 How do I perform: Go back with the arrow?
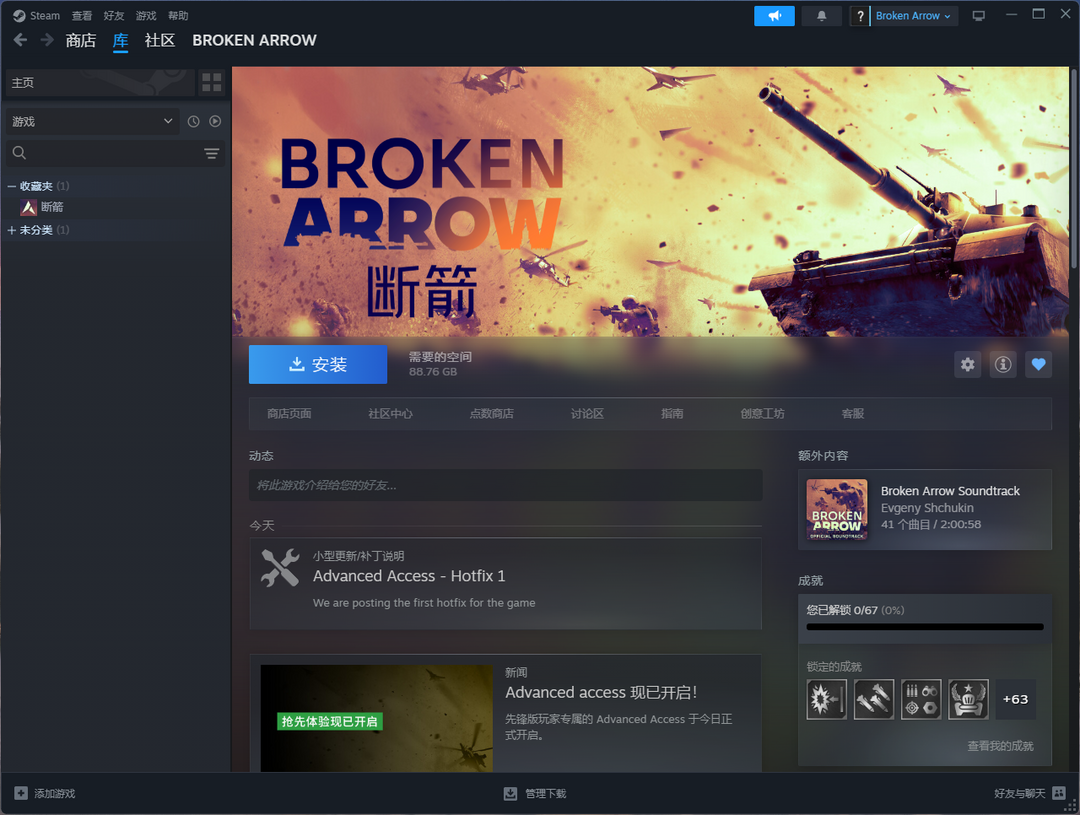click(20, 40)
